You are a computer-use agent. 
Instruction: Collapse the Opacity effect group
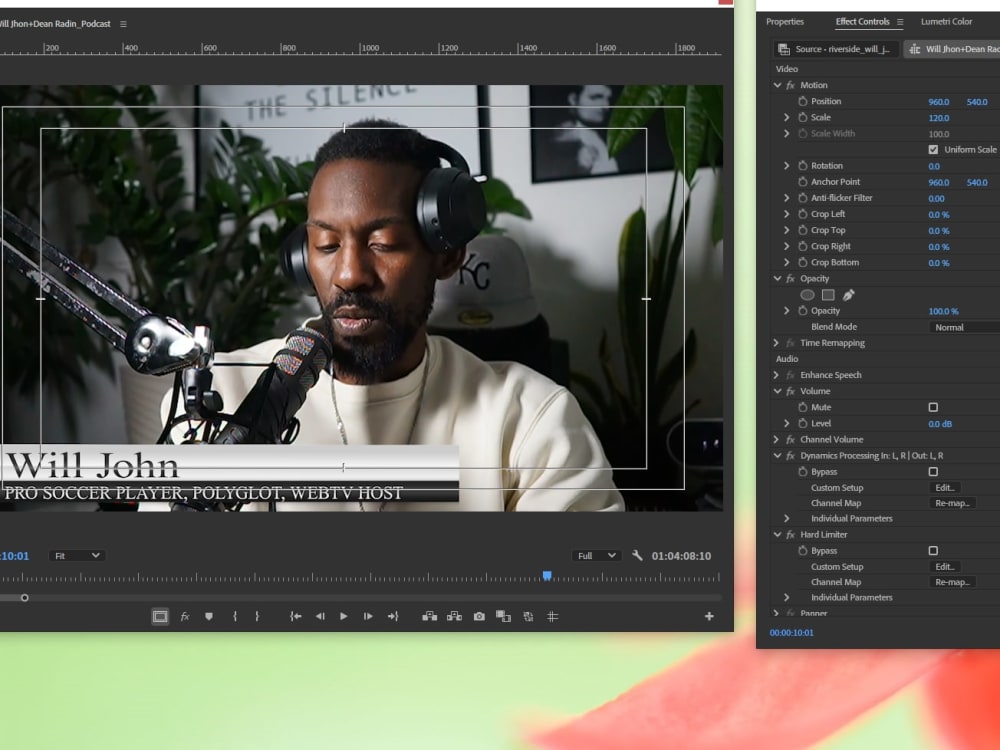pyautogui.click(x=777, y=279)
